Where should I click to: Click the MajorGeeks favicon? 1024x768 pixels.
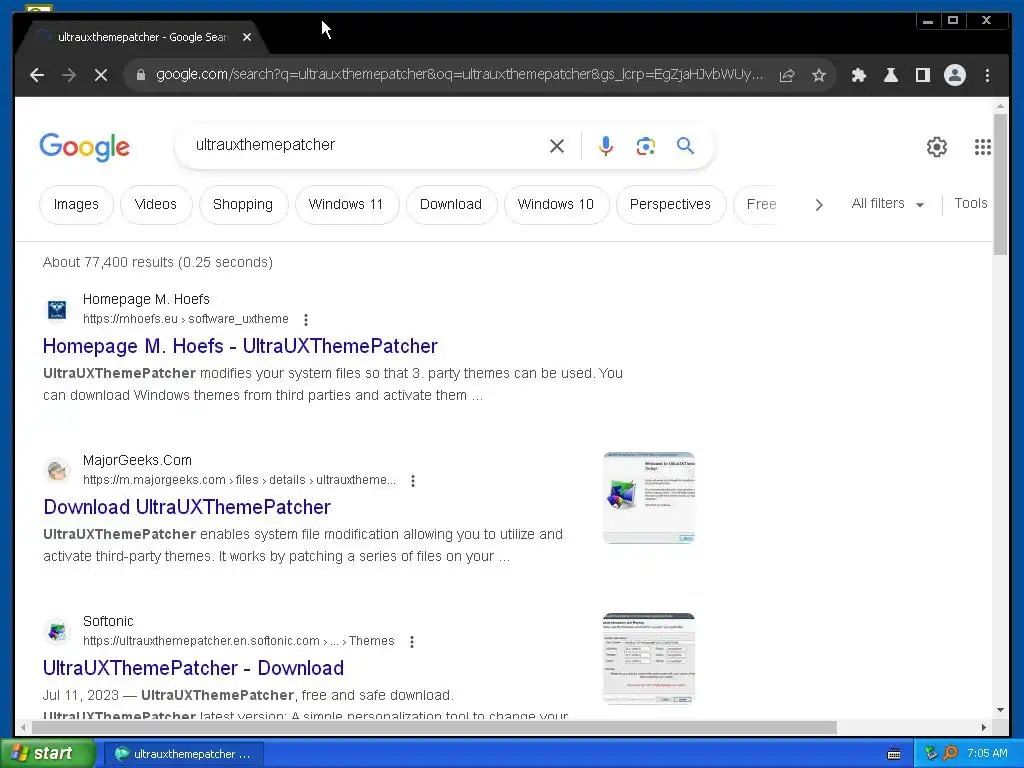[57, 470]
